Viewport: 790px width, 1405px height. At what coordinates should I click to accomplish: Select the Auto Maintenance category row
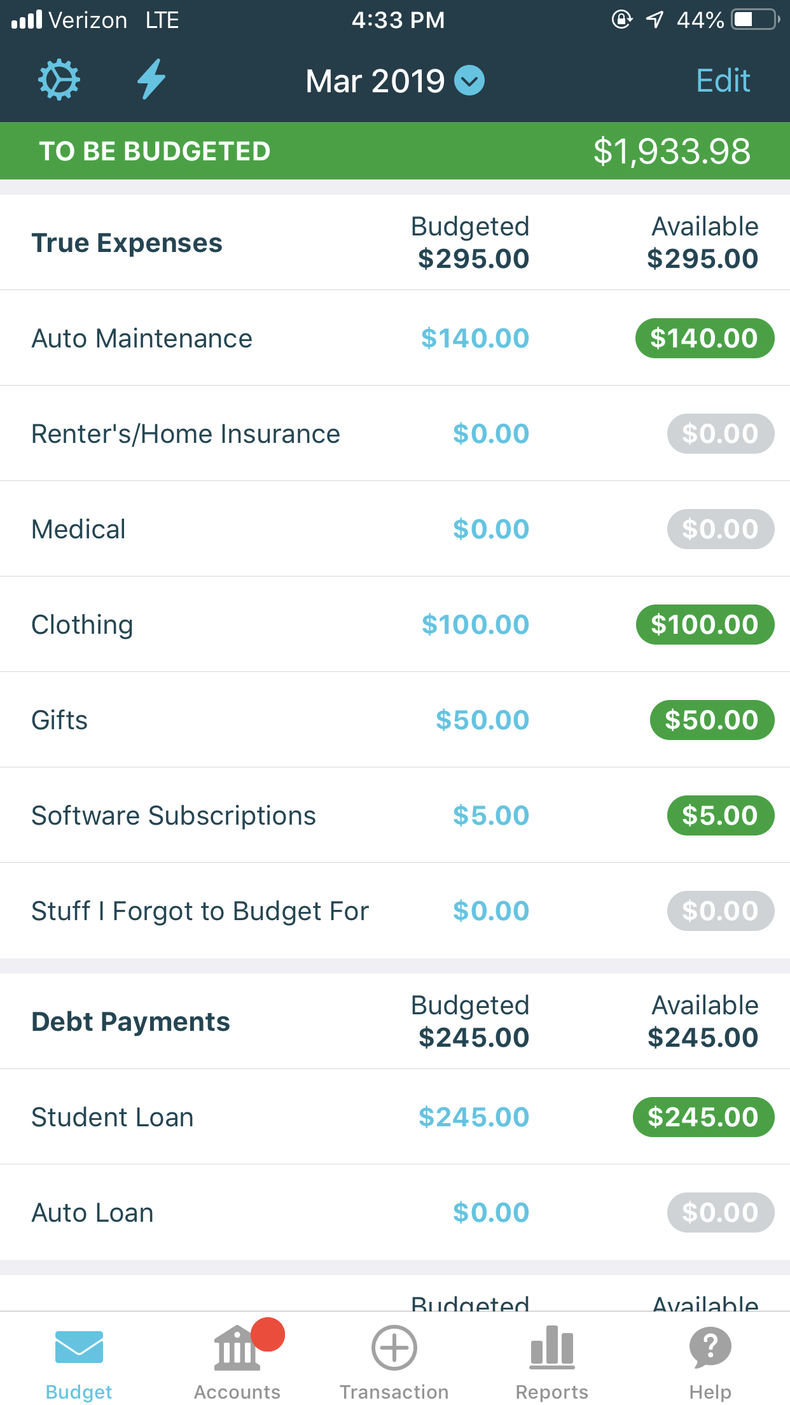[142, 338]
